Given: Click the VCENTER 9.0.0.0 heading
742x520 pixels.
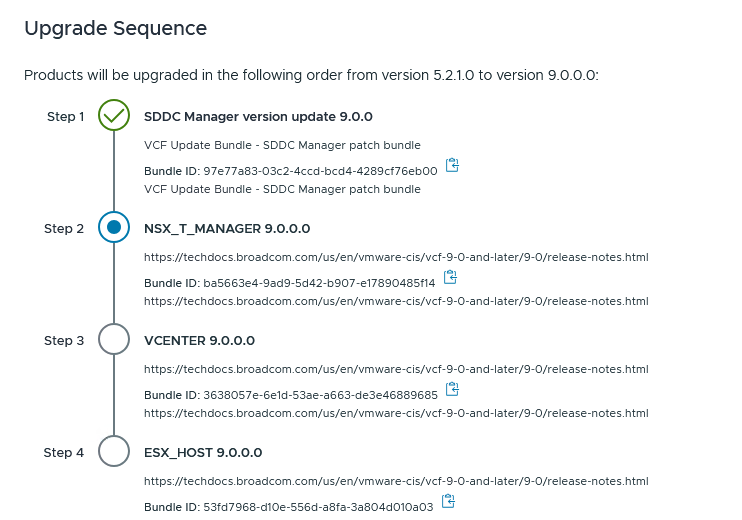Looking at the screenshot, I should (199, 341).
